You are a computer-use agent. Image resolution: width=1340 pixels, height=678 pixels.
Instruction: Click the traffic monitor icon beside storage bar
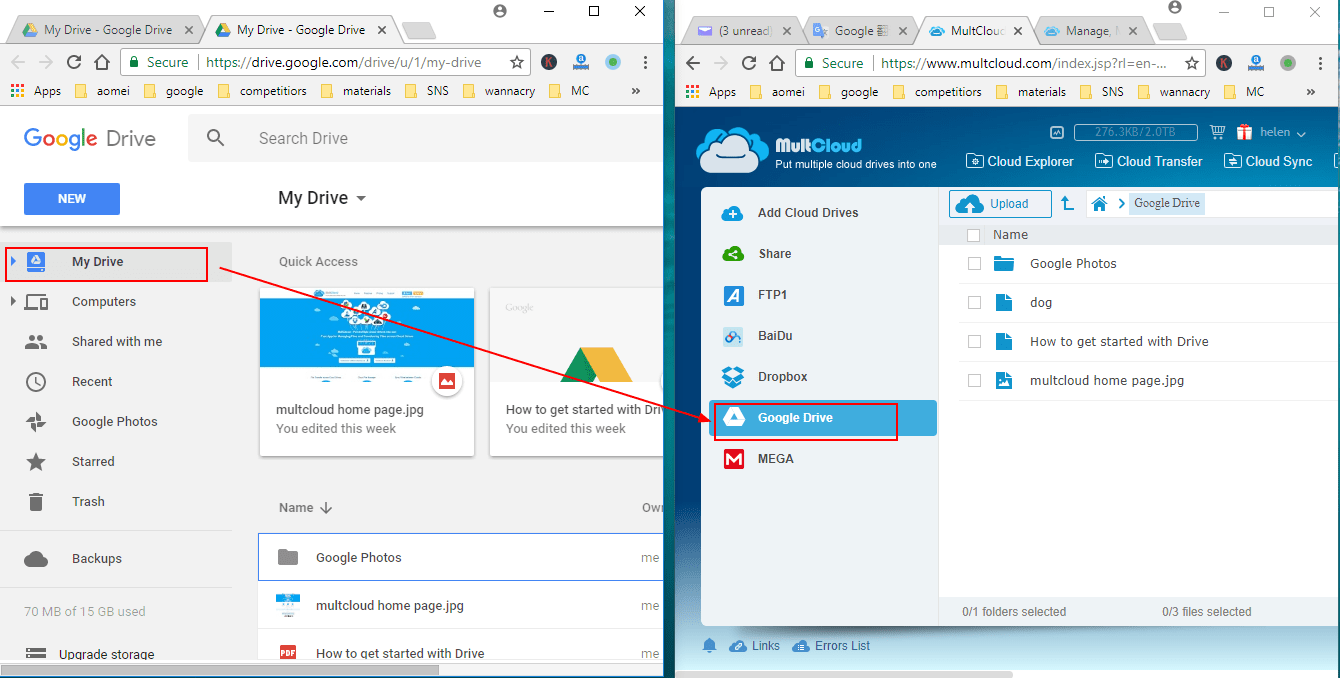[x=1057, y=132]
